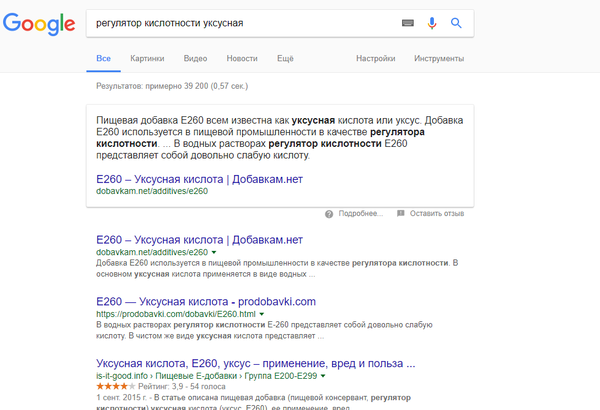The height and width of the screenshot is (410, 600).
Task: Click the feedback icon beside Оставить отзыв
Action: [x=401, y=213]
